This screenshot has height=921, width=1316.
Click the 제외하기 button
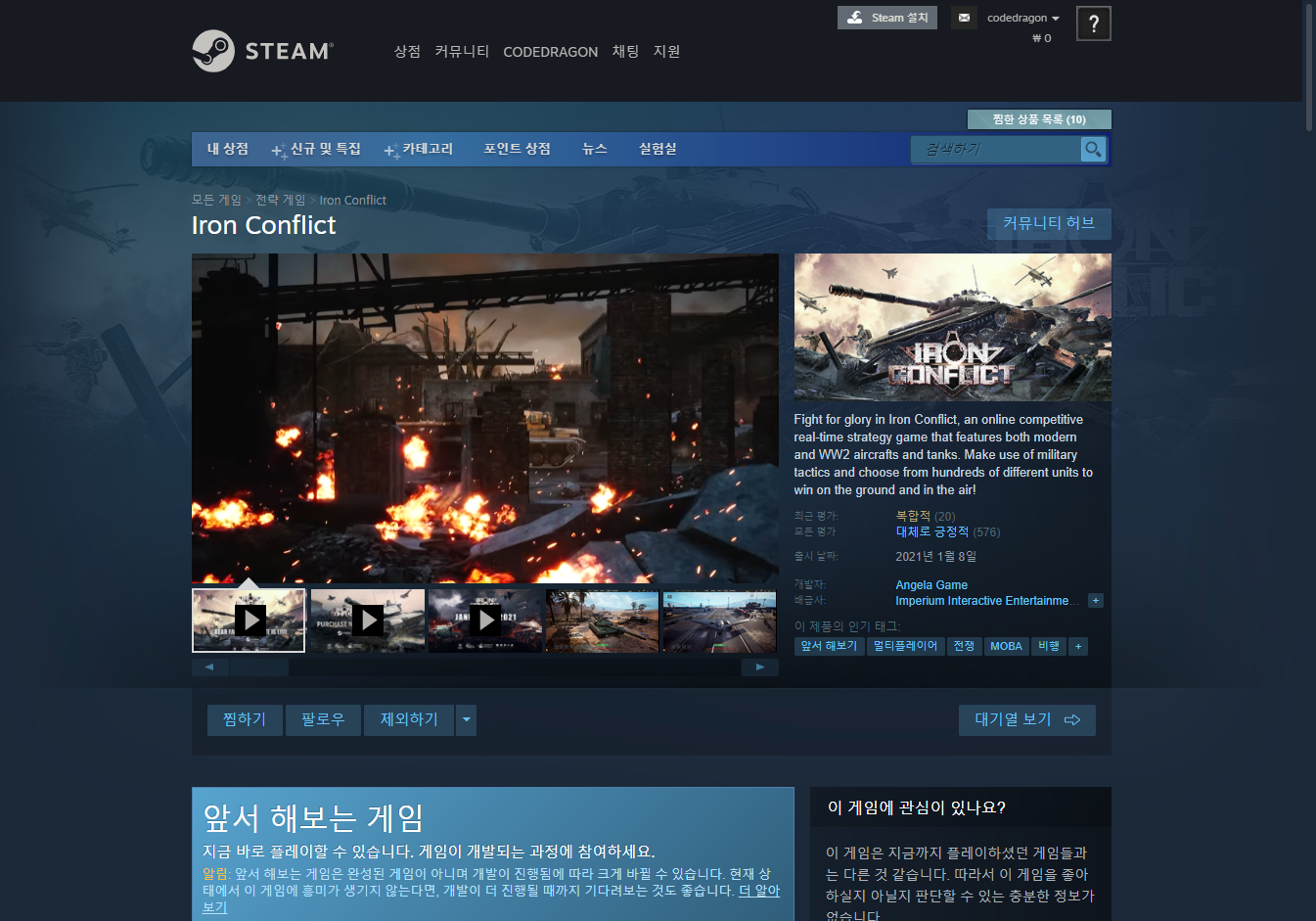[x=409, y=720]
